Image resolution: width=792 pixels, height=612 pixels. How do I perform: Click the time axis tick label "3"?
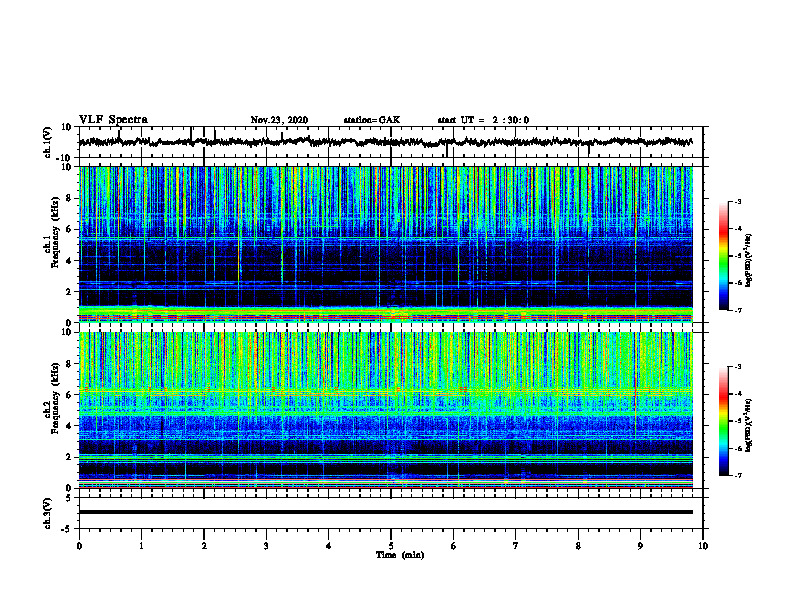(x=266, y=546)
